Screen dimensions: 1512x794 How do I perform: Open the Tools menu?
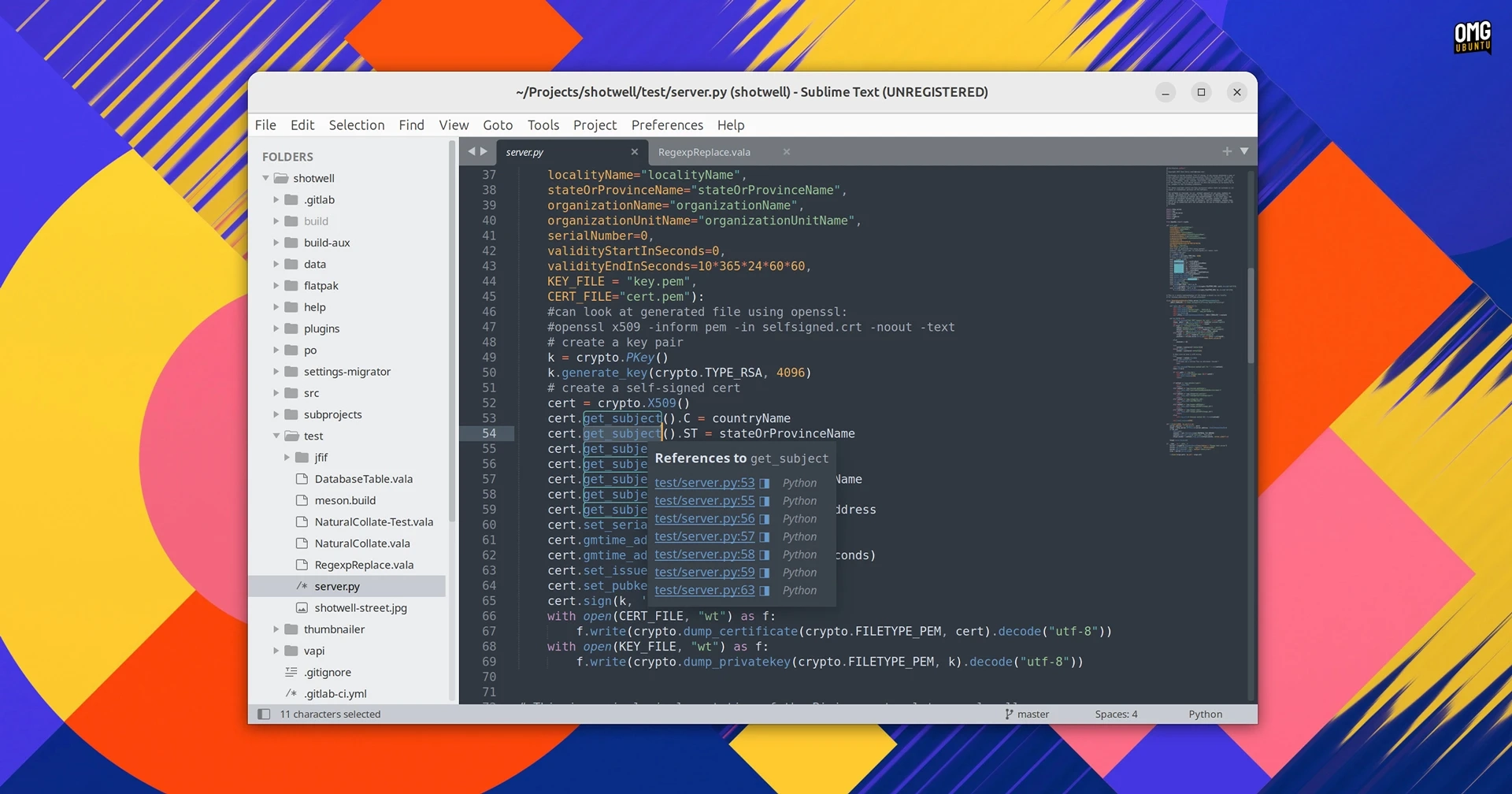click(543, 125)
